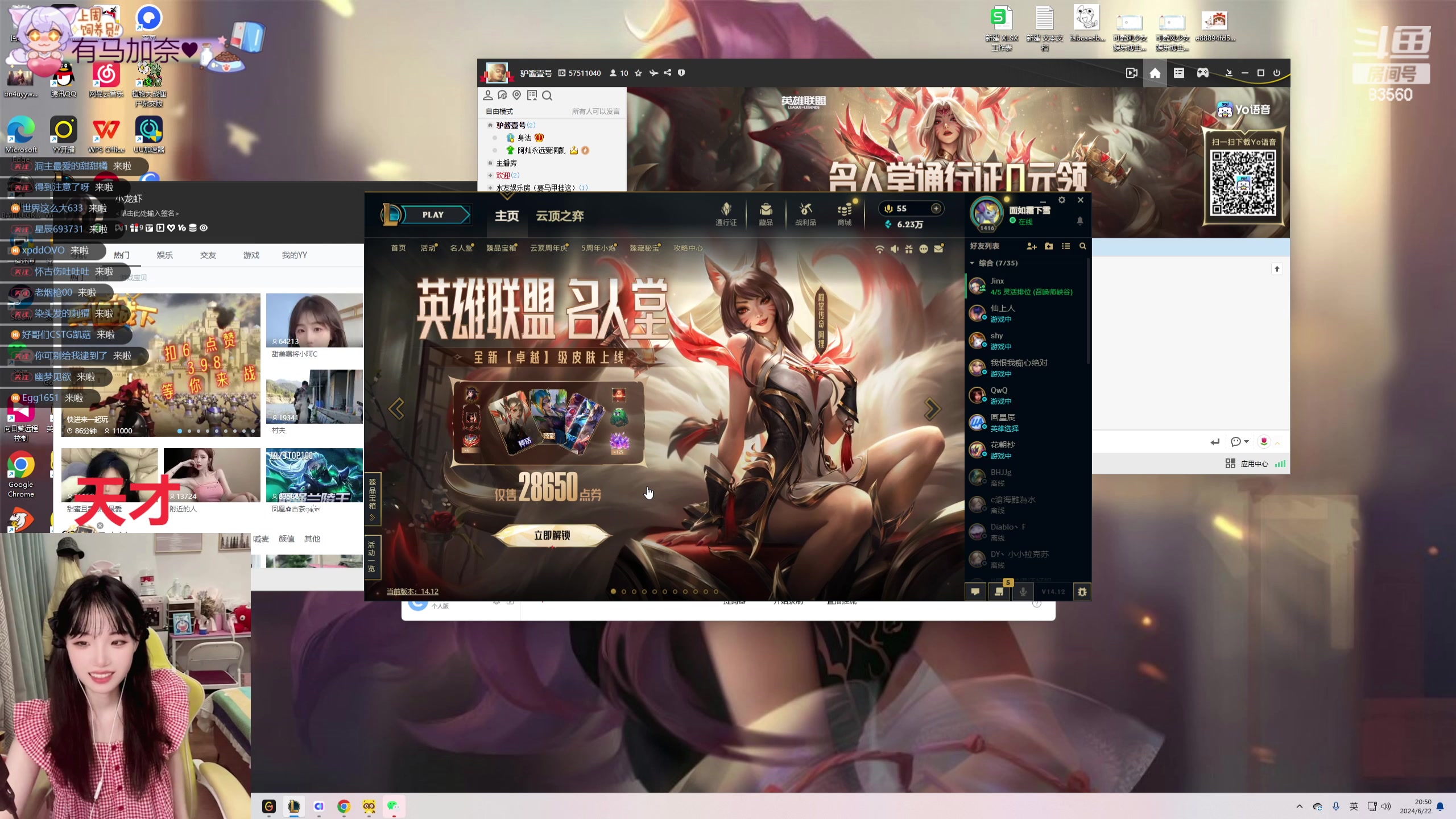The height and width of the screenshot is (819, 1456).
Task: Open WeChat from the taskbar
Action: pos(394,806)
